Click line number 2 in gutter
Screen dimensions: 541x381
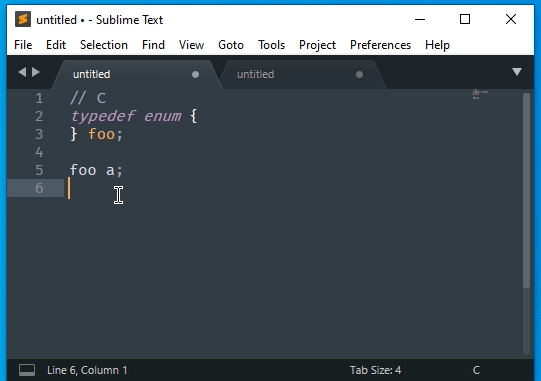point(39,116)
